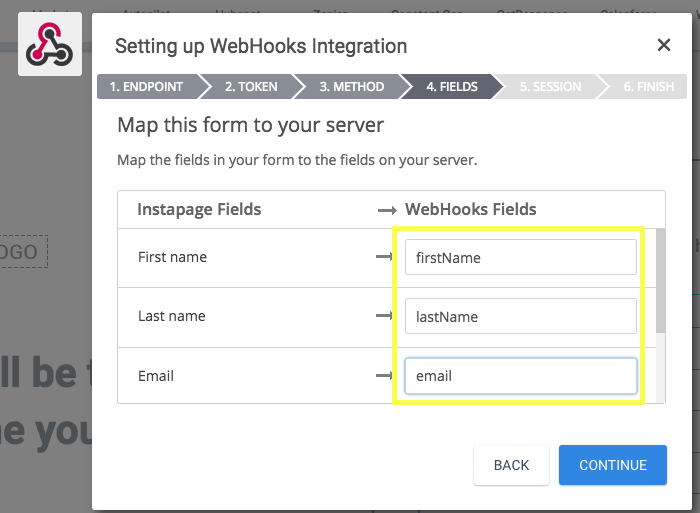Viewport: 700px width, 513px height.
Task: Click the 'Map this form to your server' heading
Action: [250, 125]
